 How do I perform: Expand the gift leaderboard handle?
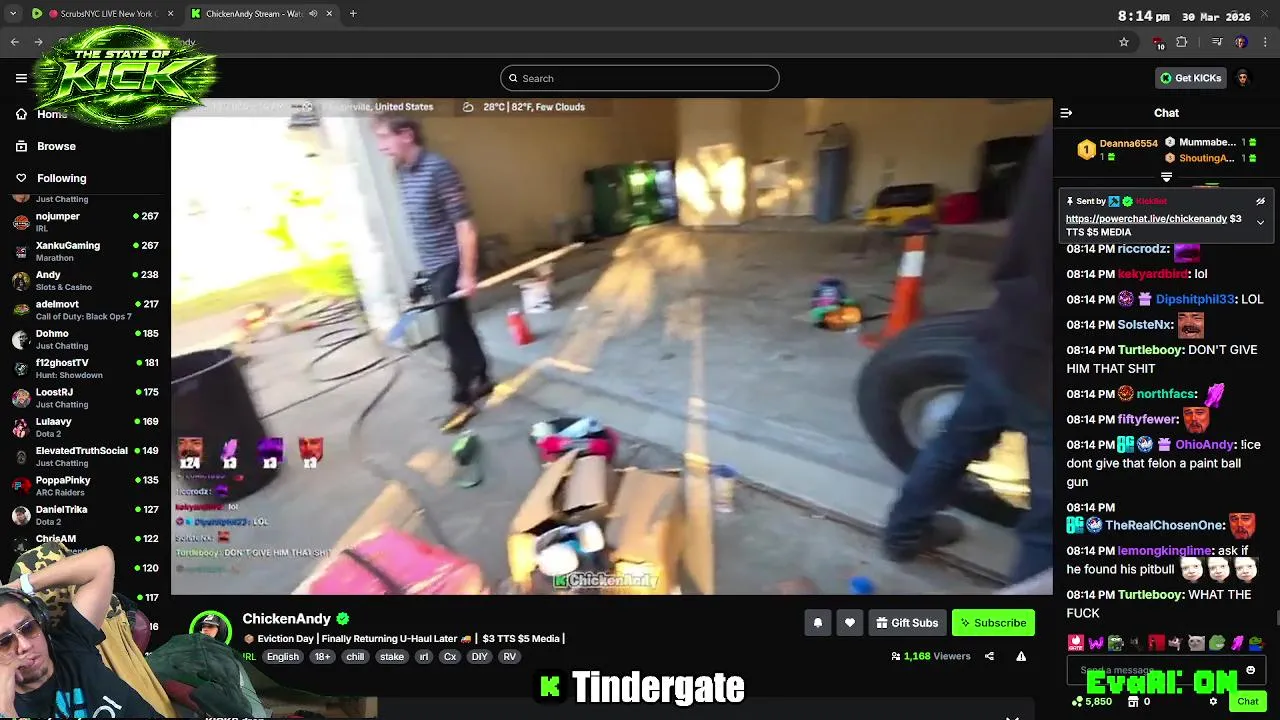[1166, 177]
